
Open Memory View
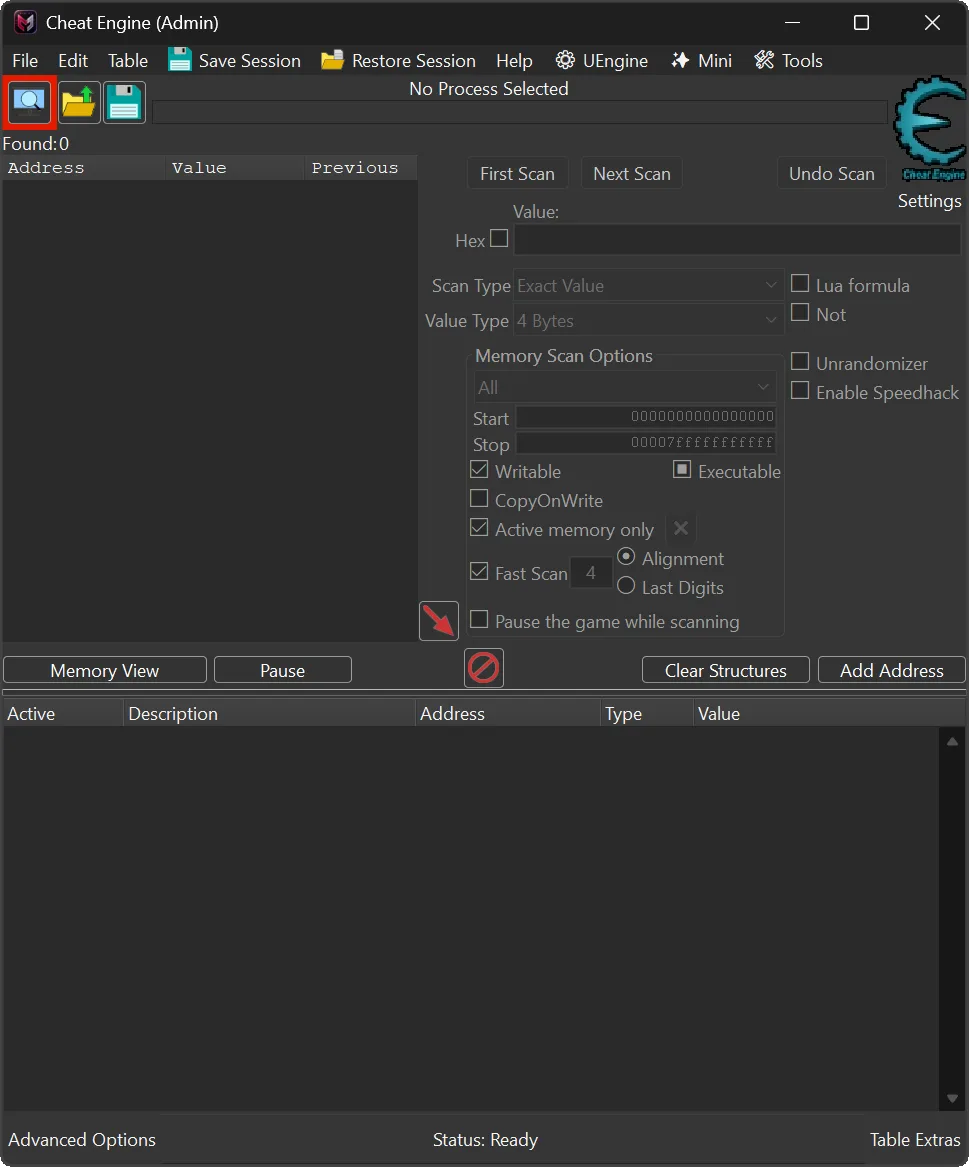tap(105, 671)
